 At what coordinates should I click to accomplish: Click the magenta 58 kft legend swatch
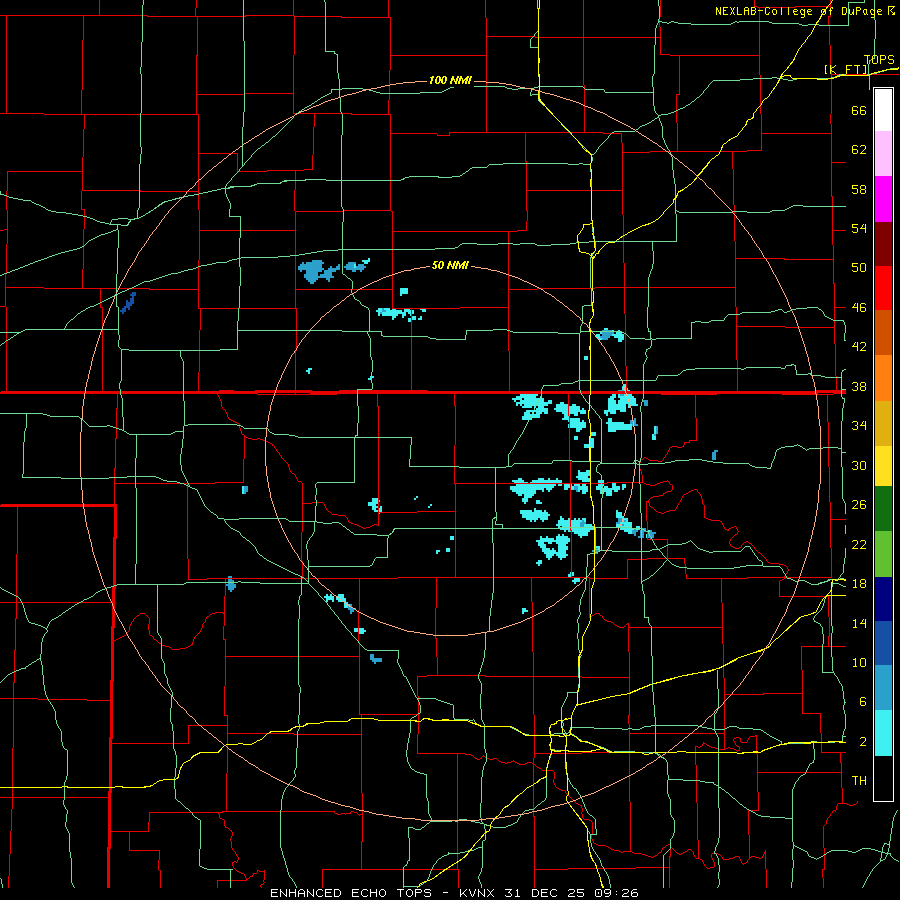click(883, 199)
